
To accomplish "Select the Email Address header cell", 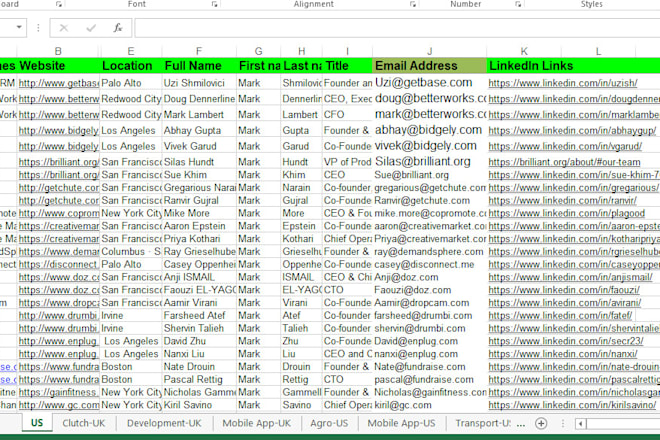I will point(429,66).
